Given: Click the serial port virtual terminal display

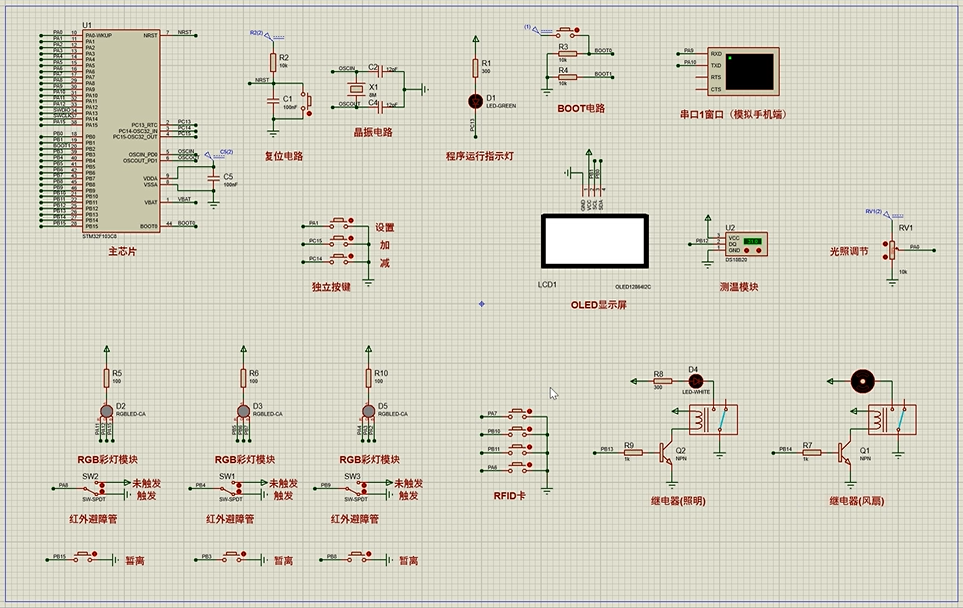Looking at the screenshot, I should pos(750,70).
